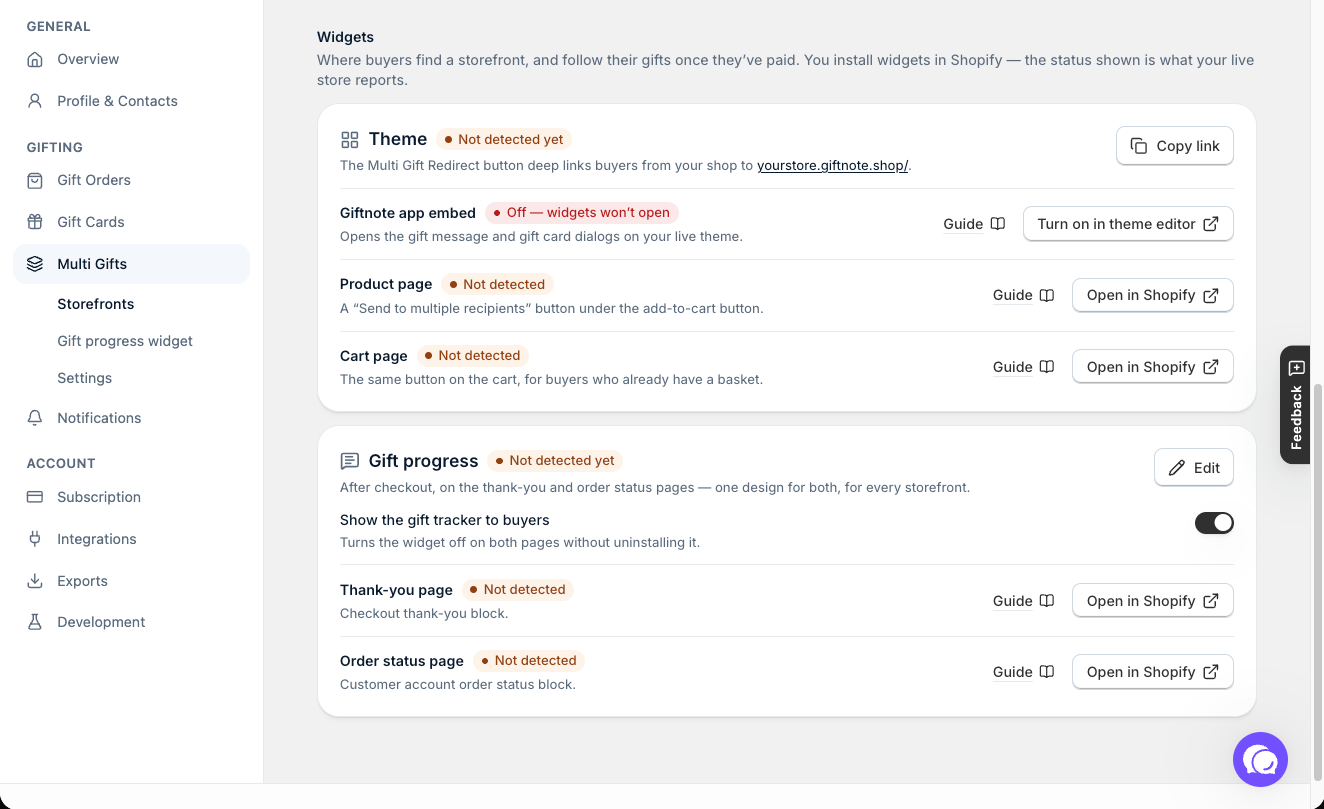
Task: Click the Gift Cards gift box icon
Action: 35,222
